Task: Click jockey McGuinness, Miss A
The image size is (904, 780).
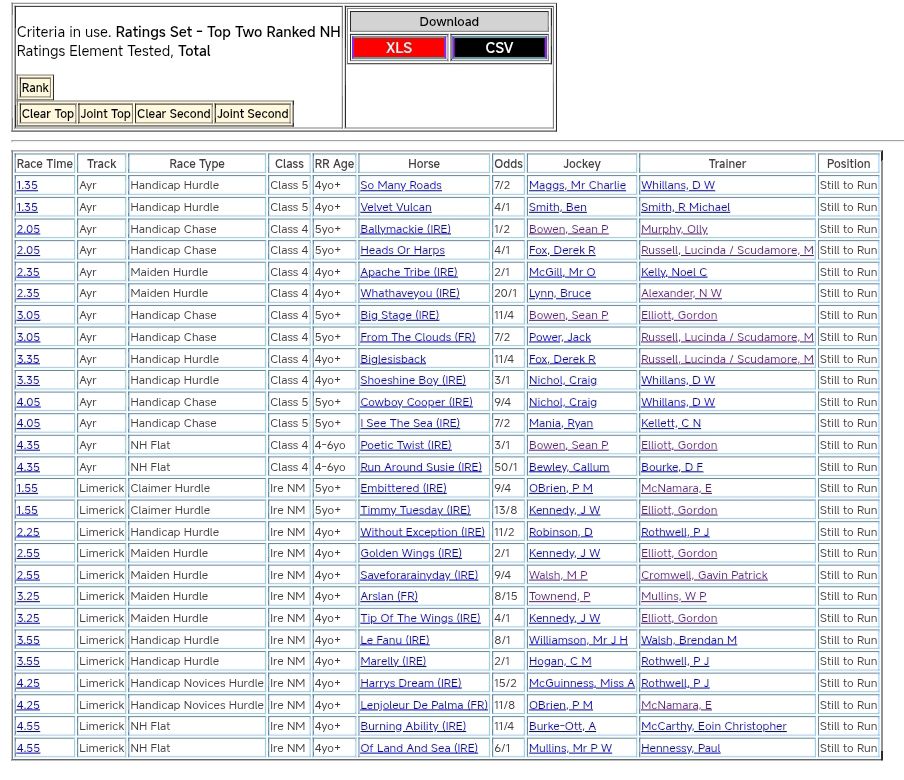Action: [x=581, y=684]
